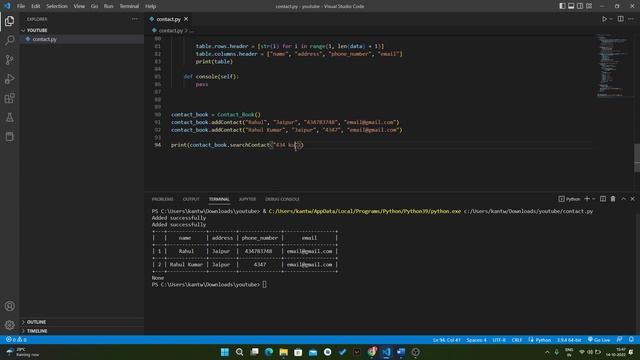The image size is (640, 360).
Task: Open the Help menu
Action: [151, 6]
